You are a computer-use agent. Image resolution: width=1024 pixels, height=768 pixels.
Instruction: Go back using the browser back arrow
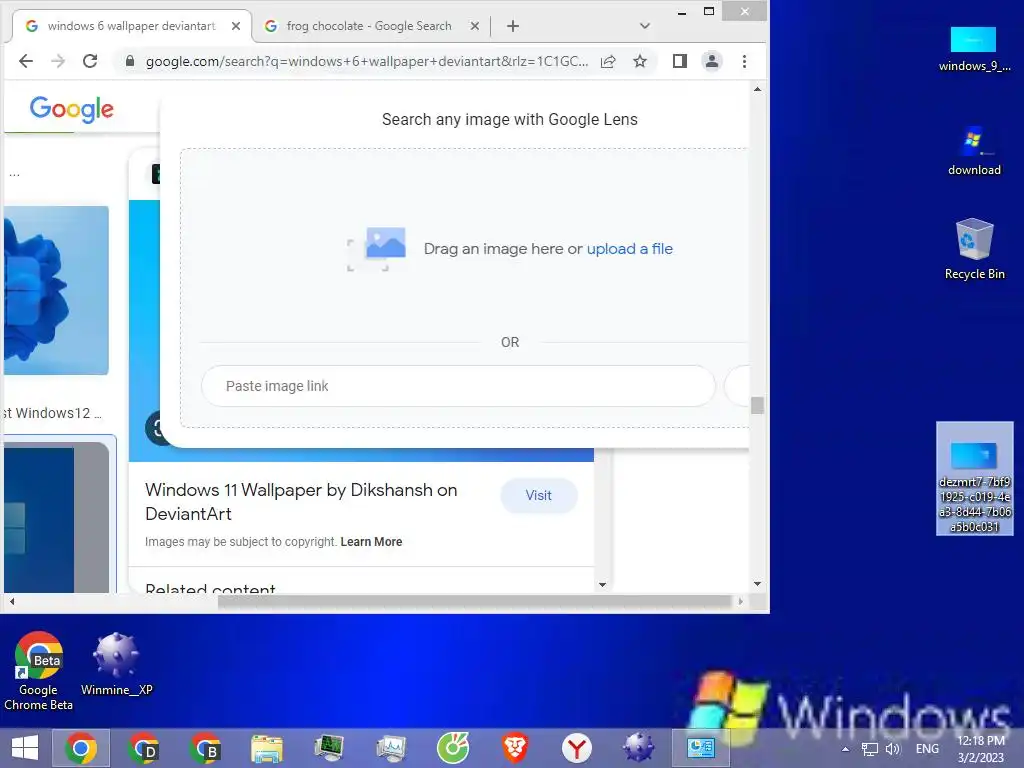25,61
